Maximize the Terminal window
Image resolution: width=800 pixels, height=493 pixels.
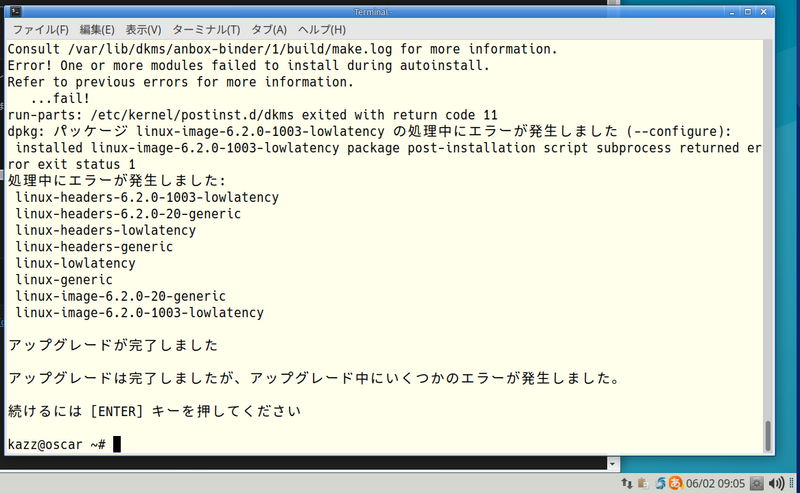click(747, 12)
